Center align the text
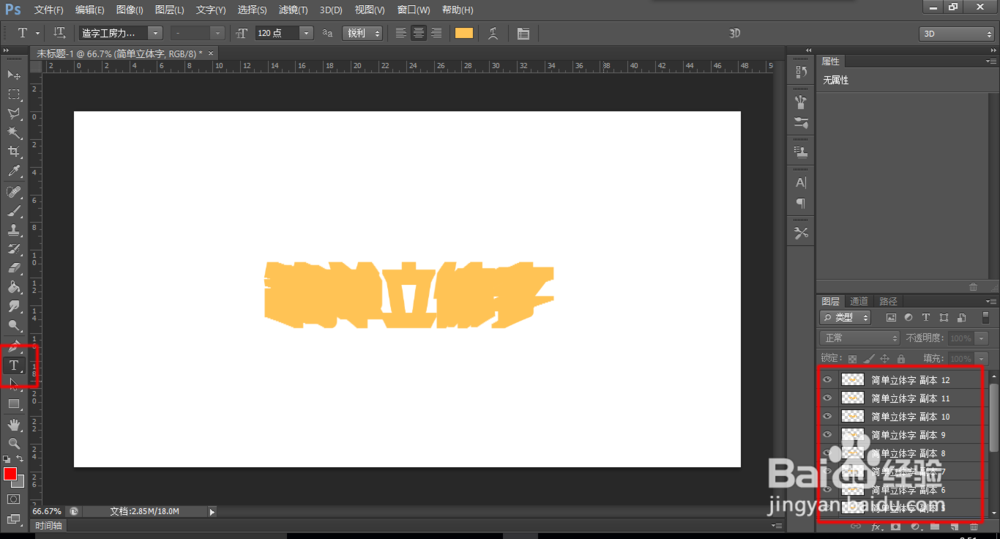Screen dimensions: 1000x539 418,33
